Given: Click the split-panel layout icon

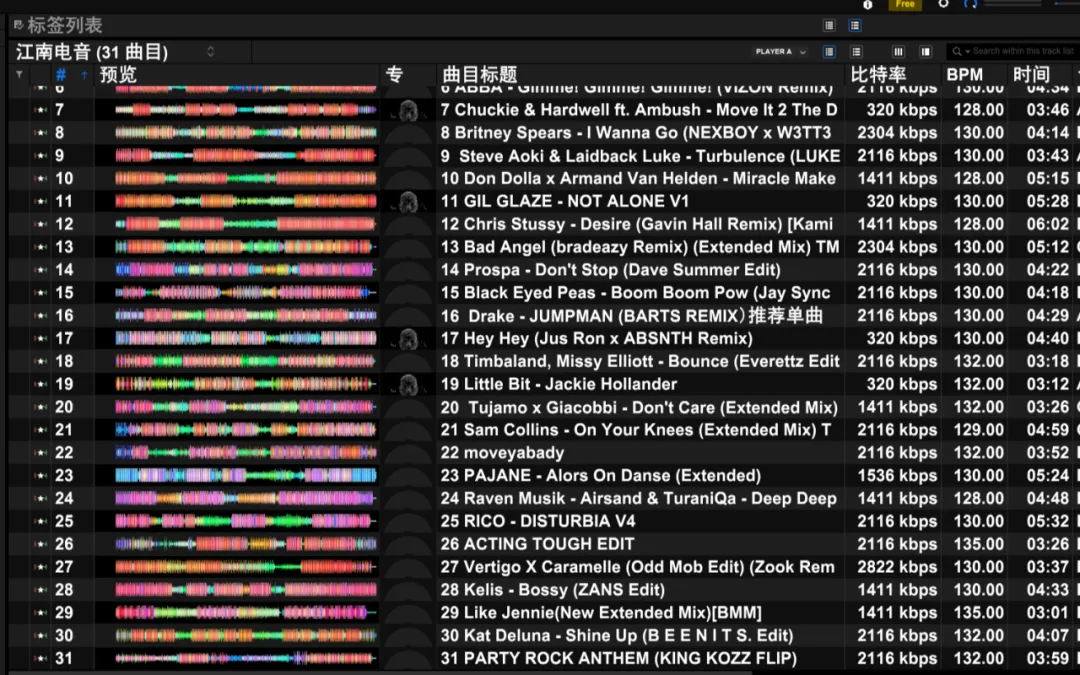Looking at the screenshot, I should point(926,52).
